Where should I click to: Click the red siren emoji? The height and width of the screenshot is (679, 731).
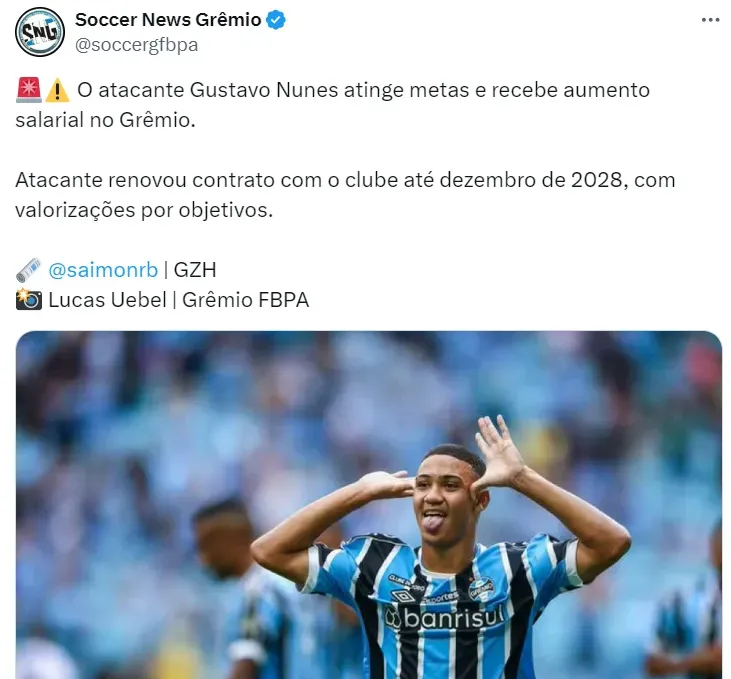(28, 90)
